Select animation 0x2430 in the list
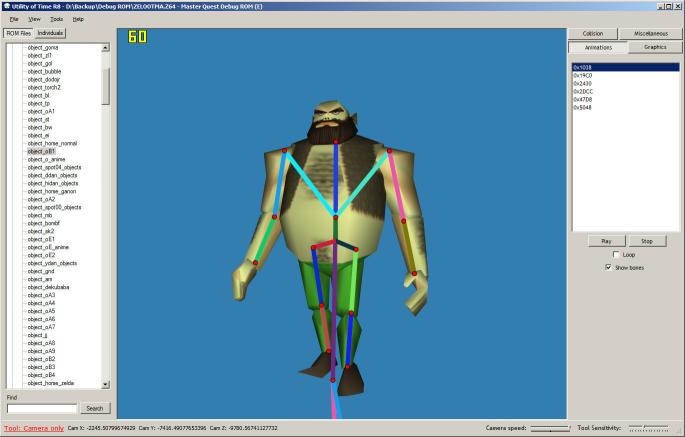Screen dimensions: 685x437 coord(626,83)
